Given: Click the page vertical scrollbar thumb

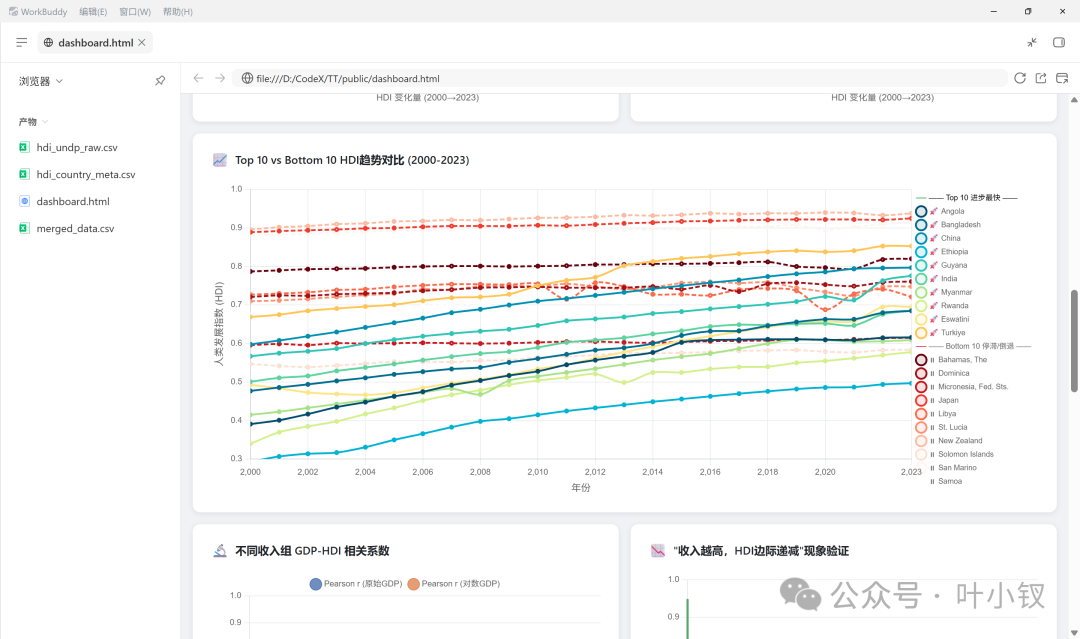Looking at the screenshot, I should pyautogui.click(x=1074, y=341).
